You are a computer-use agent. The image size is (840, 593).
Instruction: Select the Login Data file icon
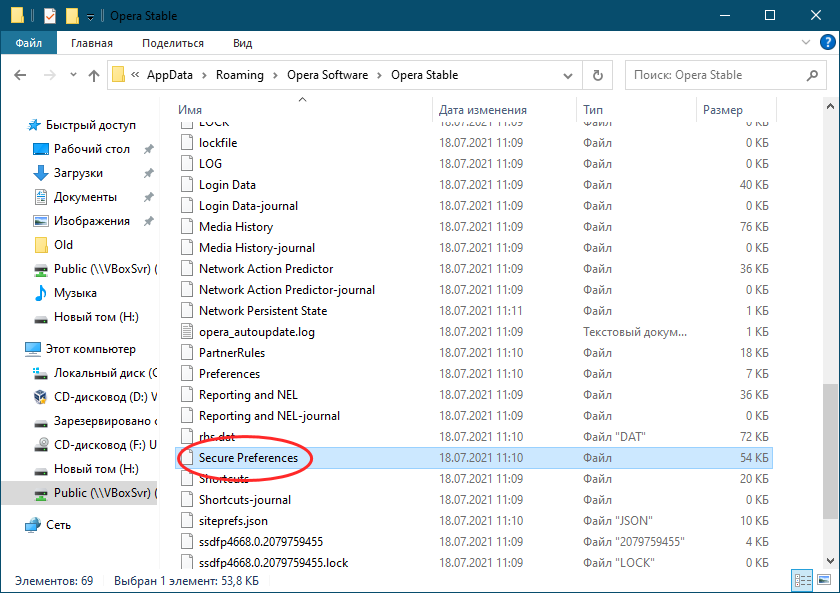(186, 185)
